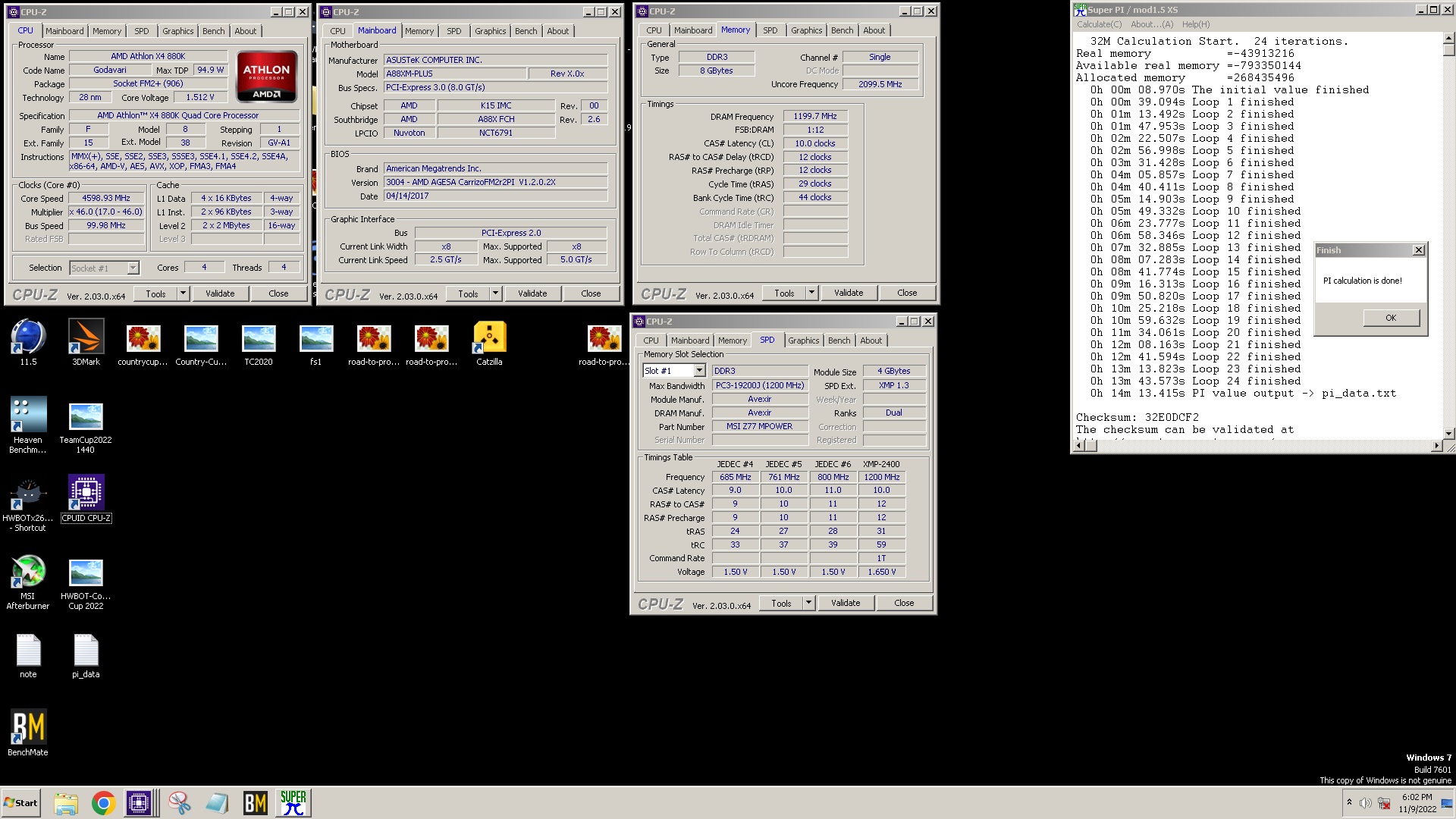The height and width of the screenshot is (819, 1456).
Task: Open the BenchMate desktop shortcut
Action: pyautogui.click(x=28, y=733)
